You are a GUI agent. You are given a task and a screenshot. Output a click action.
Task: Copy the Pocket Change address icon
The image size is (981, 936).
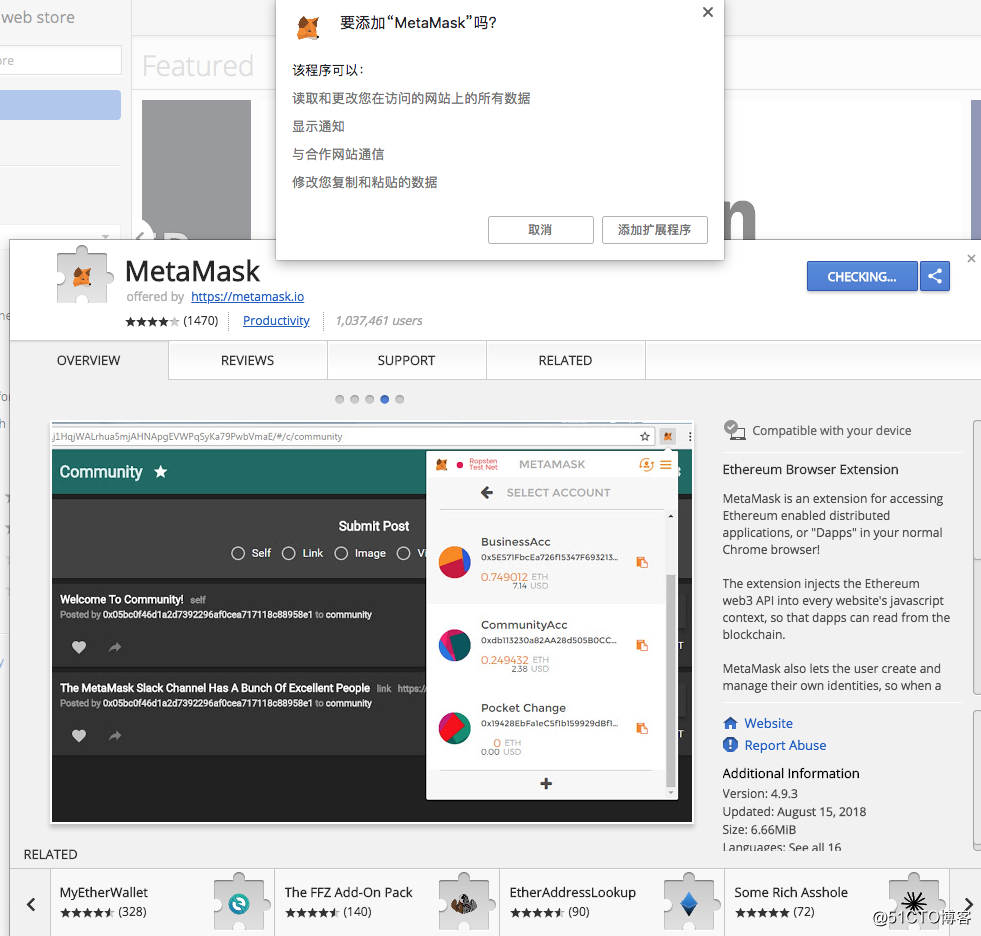pyautogui.click(x=642, y=728)
